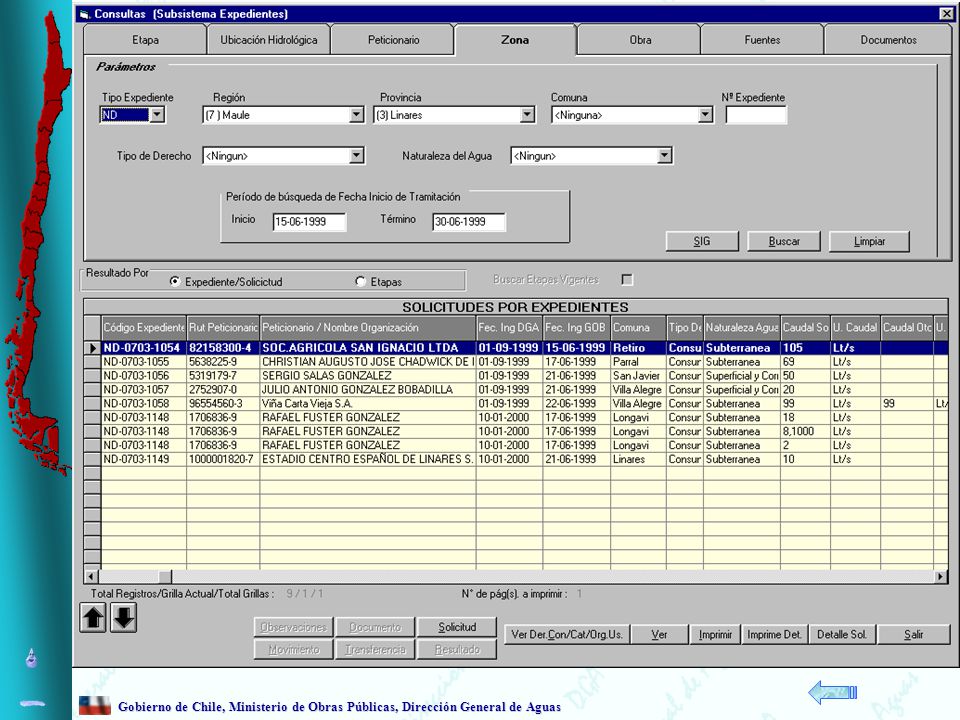Click the Buscar button
The height and width of the screenshot is (720, 960).
tap(784, 241)
